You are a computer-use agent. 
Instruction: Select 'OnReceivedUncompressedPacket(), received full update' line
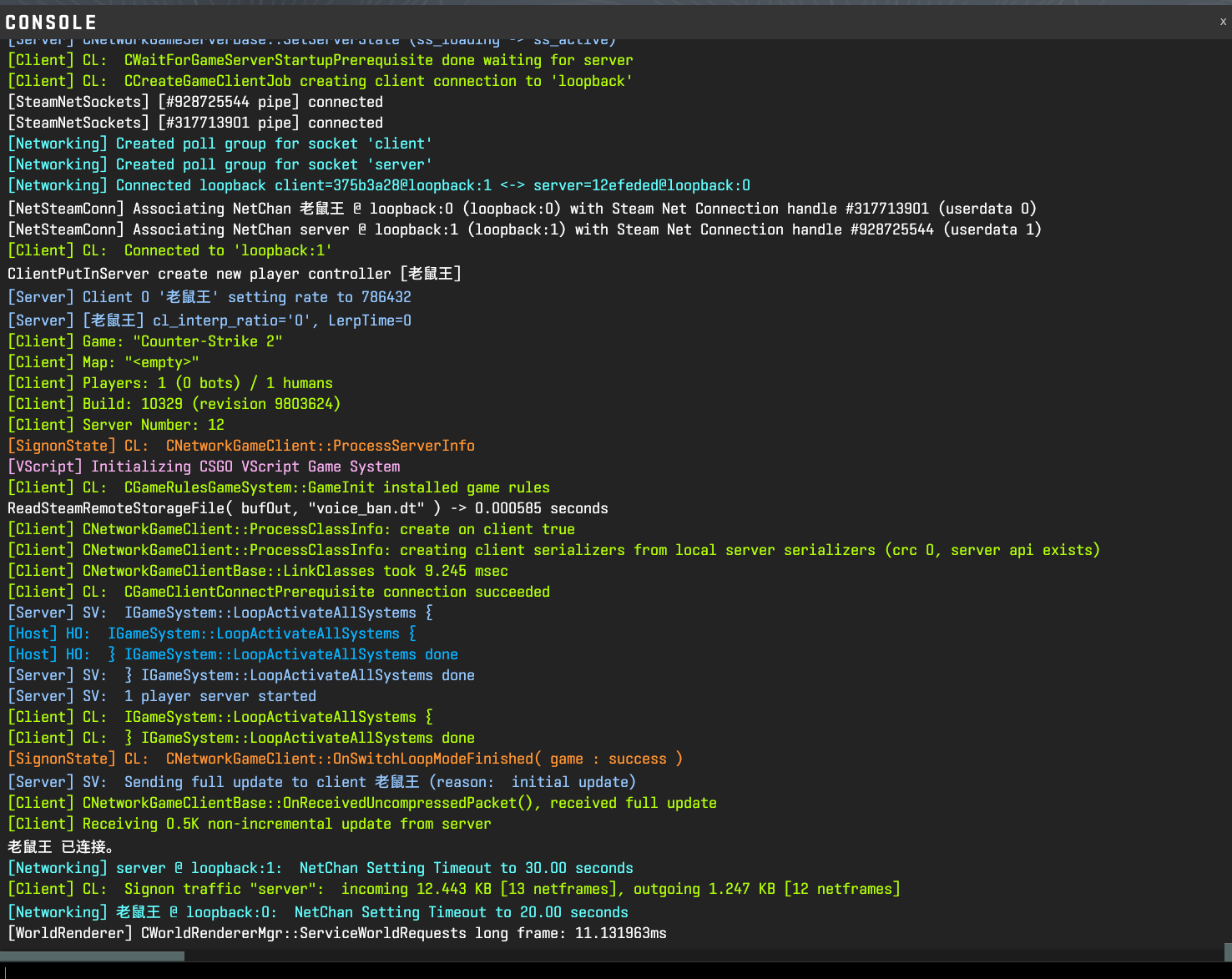[362, 803]
